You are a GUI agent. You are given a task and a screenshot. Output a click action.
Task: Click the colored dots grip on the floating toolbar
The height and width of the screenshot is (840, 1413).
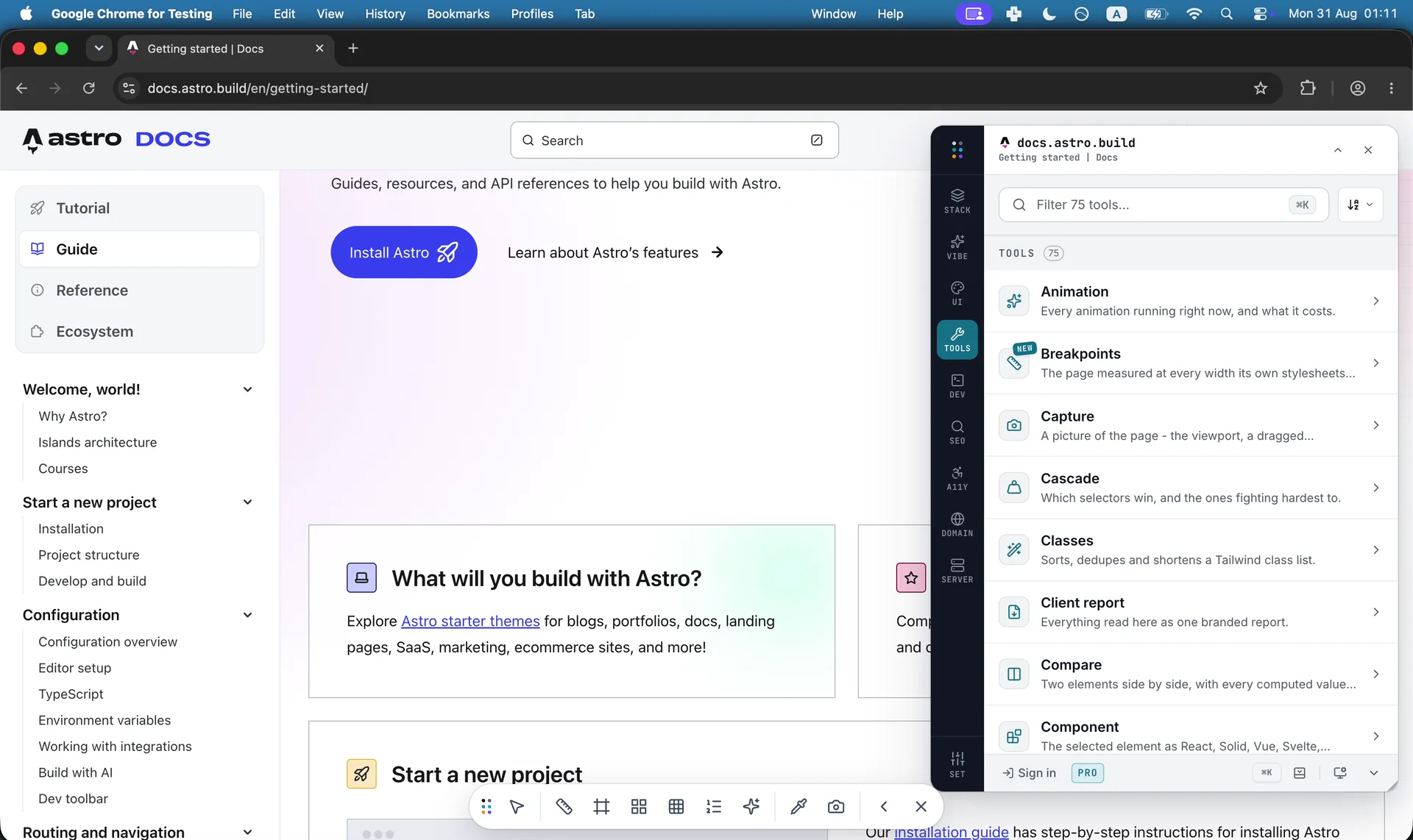pyautogui.click(x=486, y=807)
